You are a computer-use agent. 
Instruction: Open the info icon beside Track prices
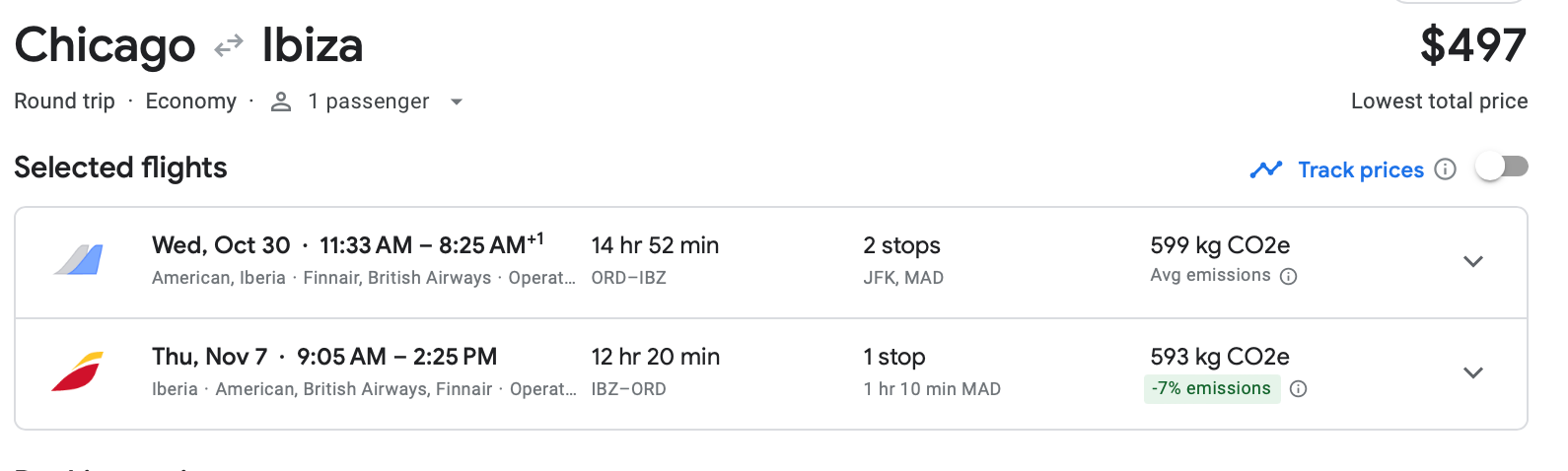click(1445, 169)
